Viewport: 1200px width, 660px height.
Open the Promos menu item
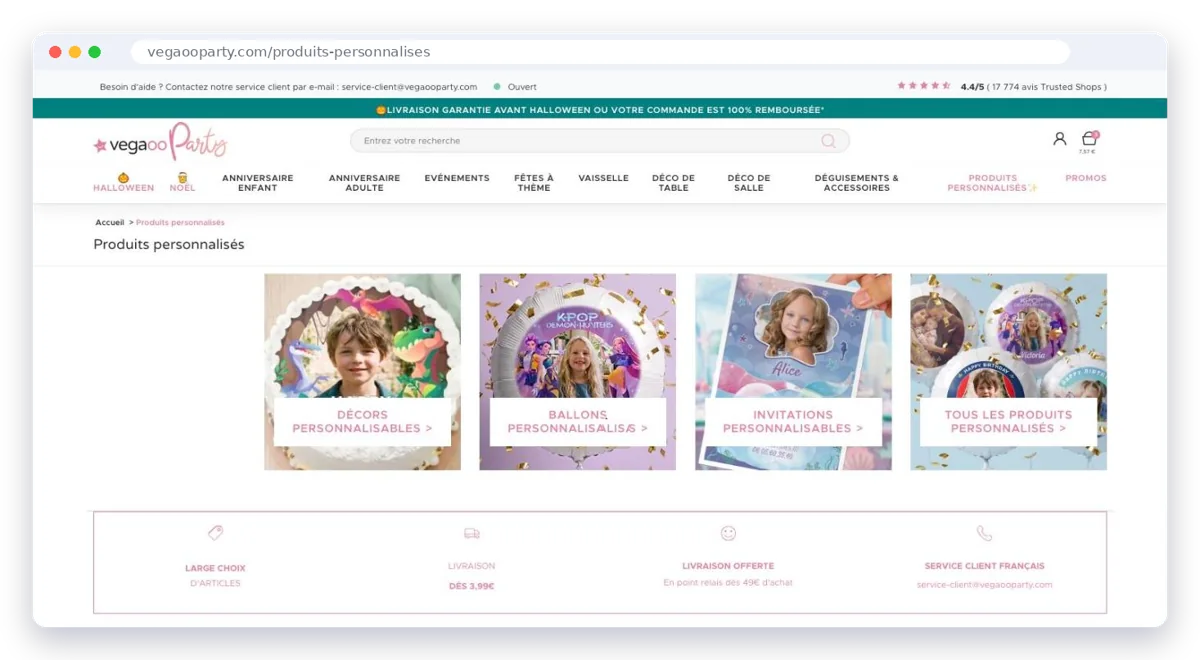[x=1086, y=178]
